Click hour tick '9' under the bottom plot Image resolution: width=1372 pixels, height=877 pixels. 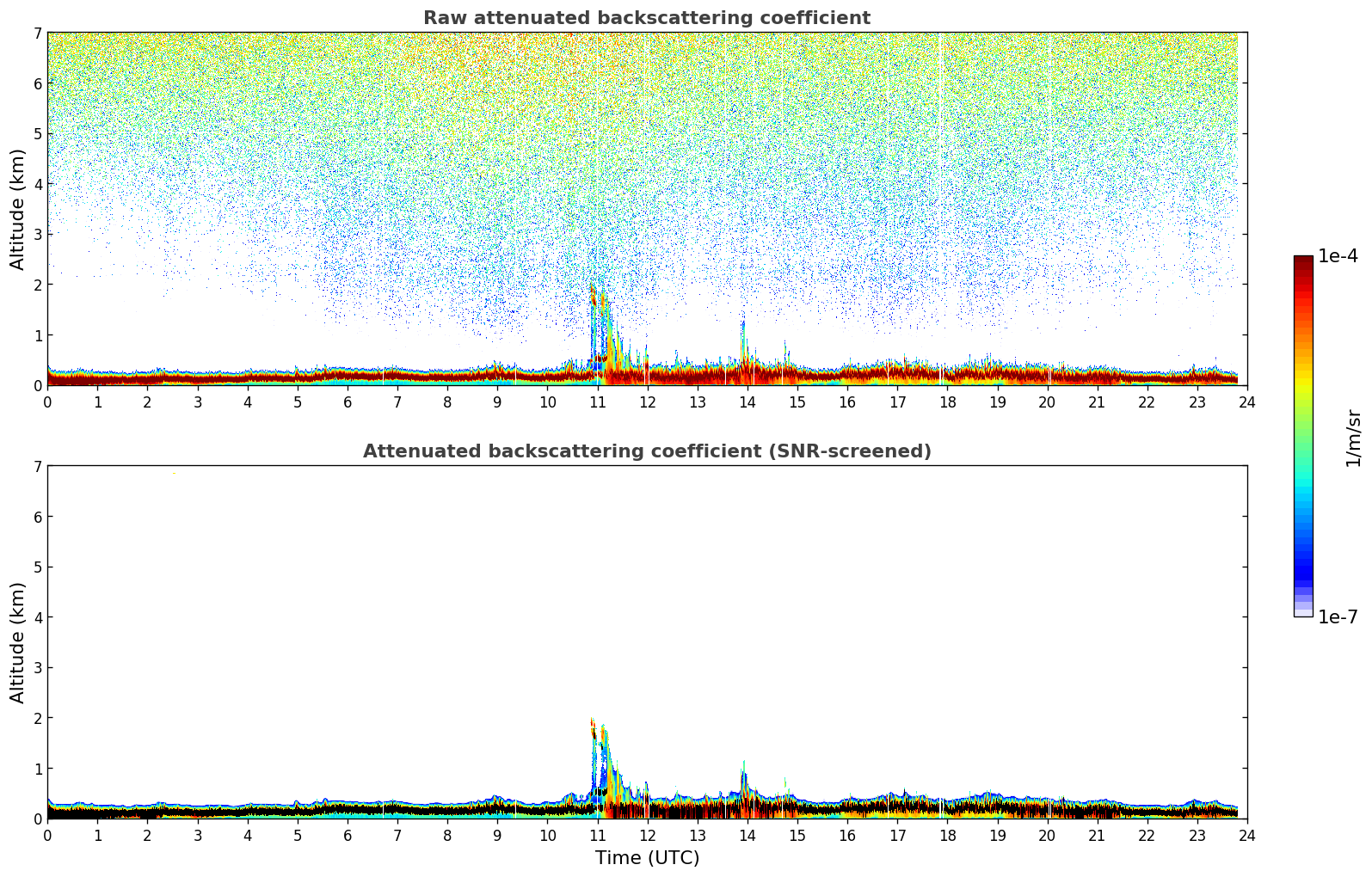click(x=497, y=835)
